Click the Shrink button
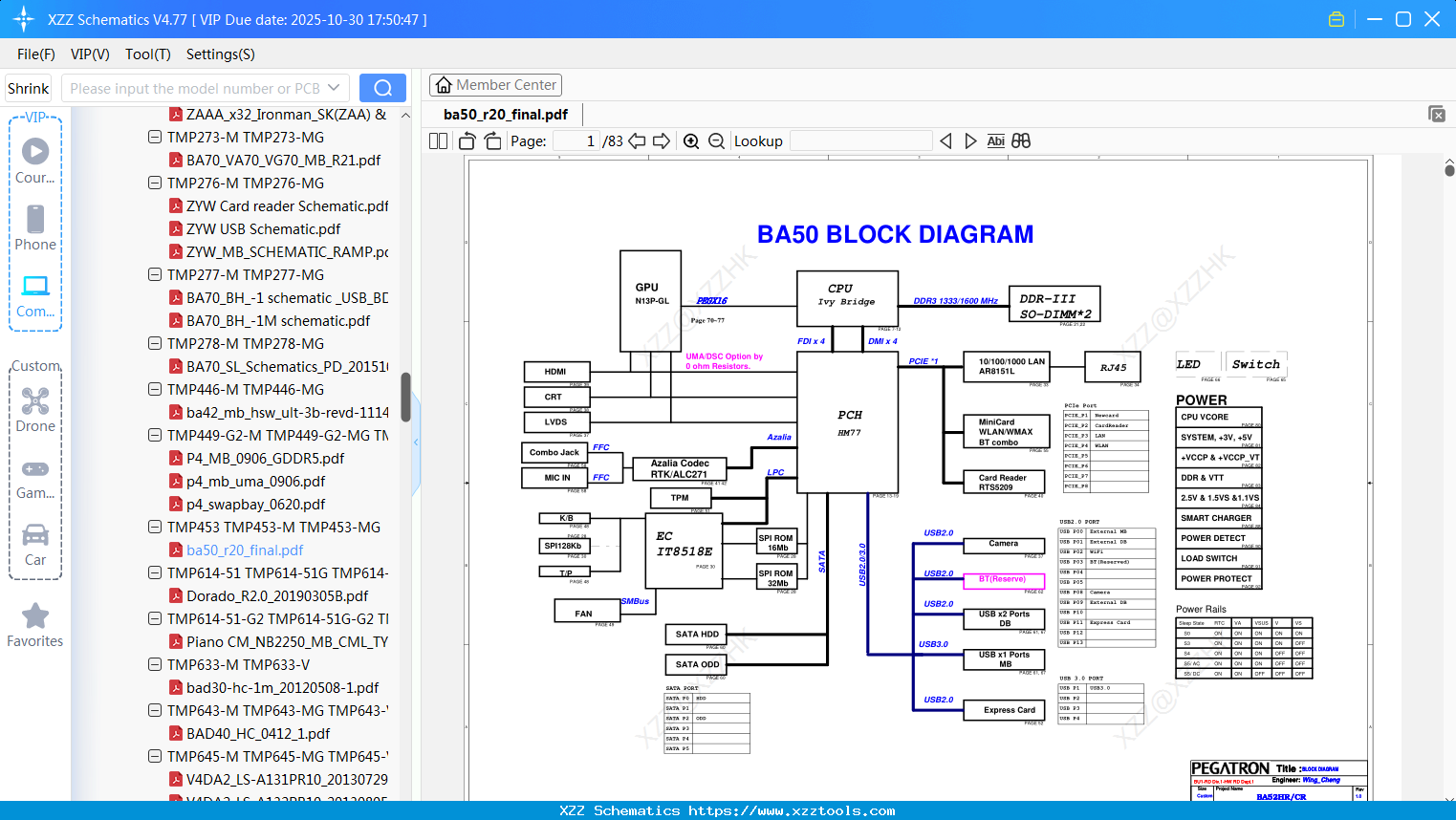1456x820 pixels. 28,88
